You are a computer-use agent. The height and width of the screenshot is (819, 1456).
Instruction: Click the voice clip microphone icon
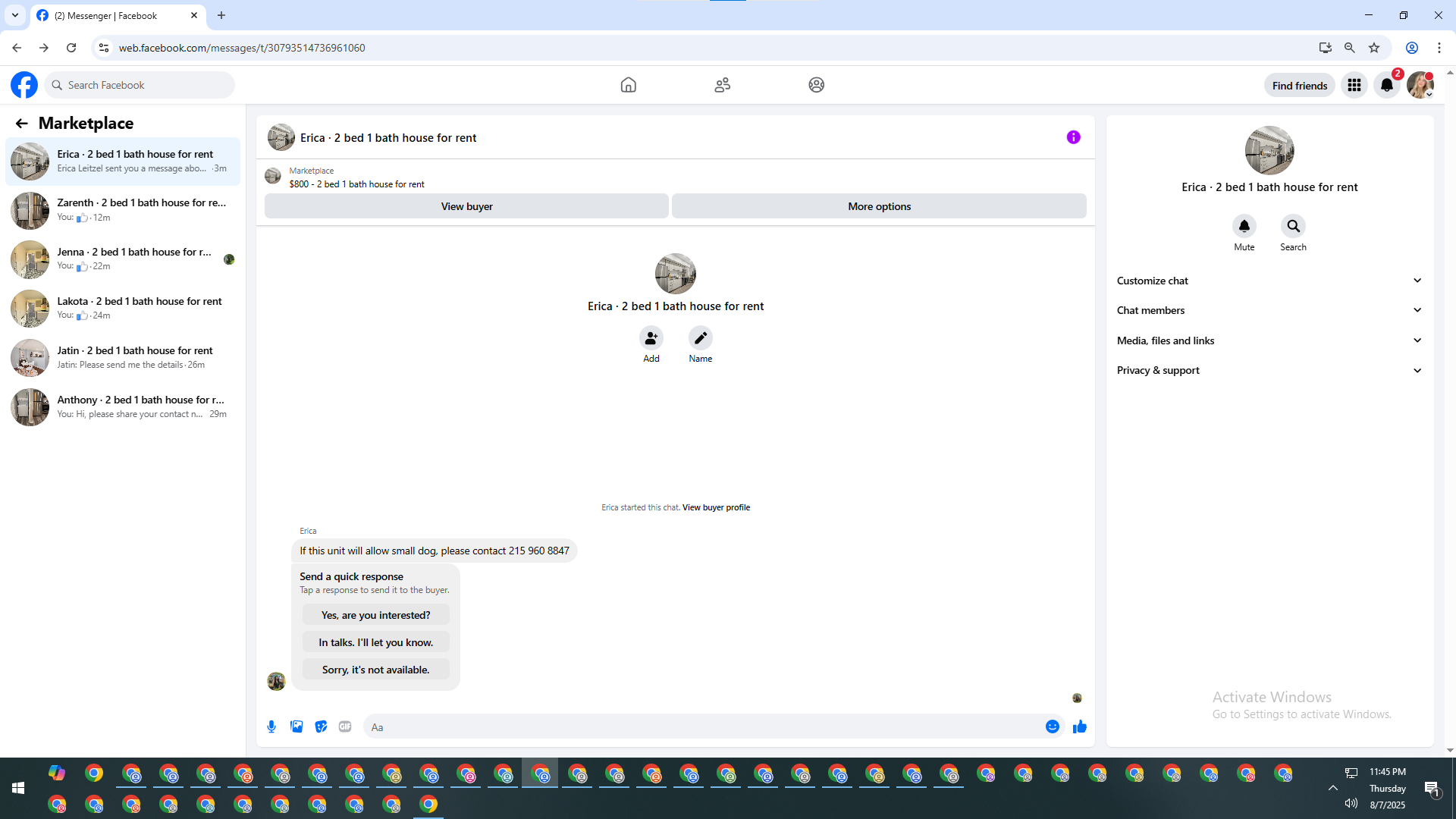click(271, 726)
